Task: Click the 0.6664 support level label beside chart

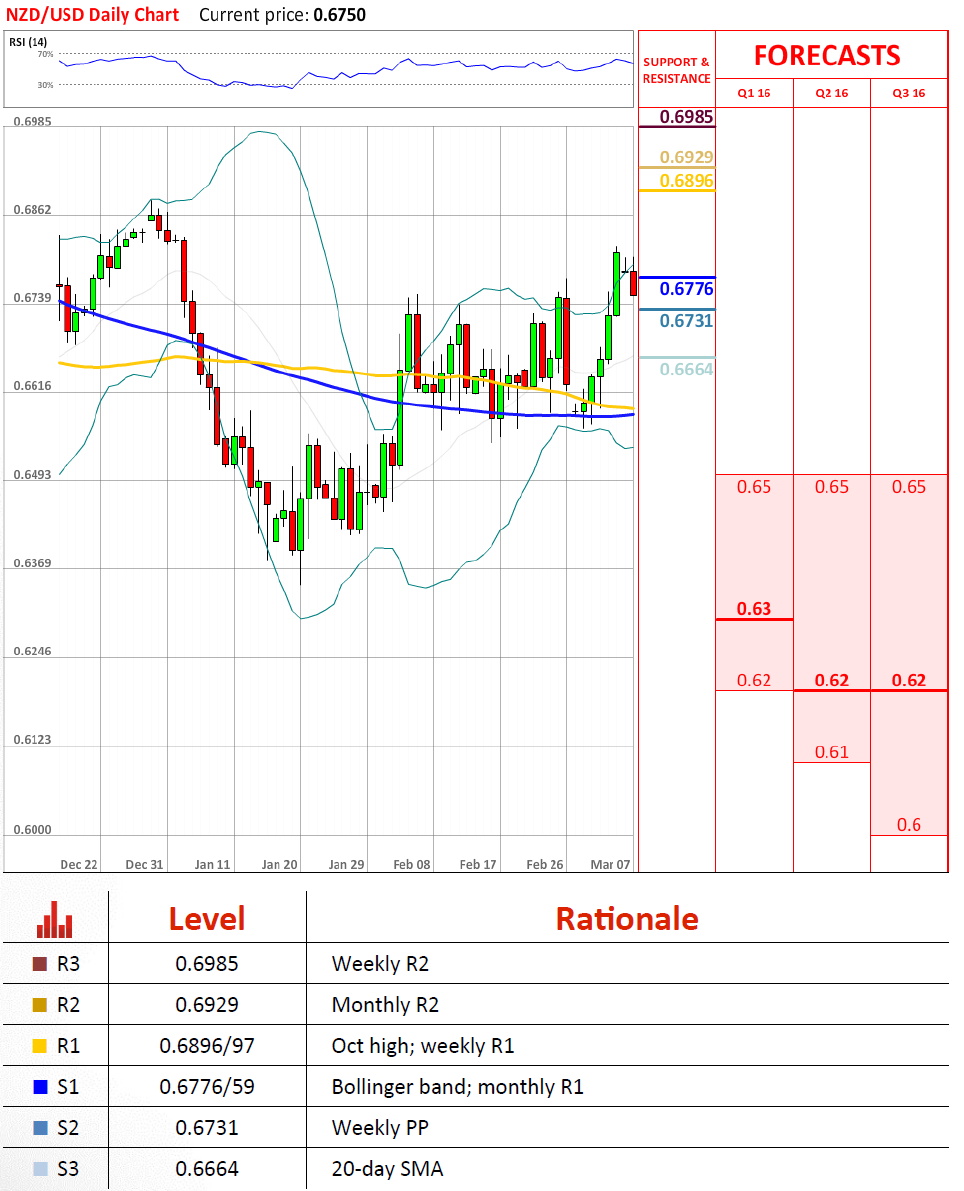Action: click(x=686, y=369)
